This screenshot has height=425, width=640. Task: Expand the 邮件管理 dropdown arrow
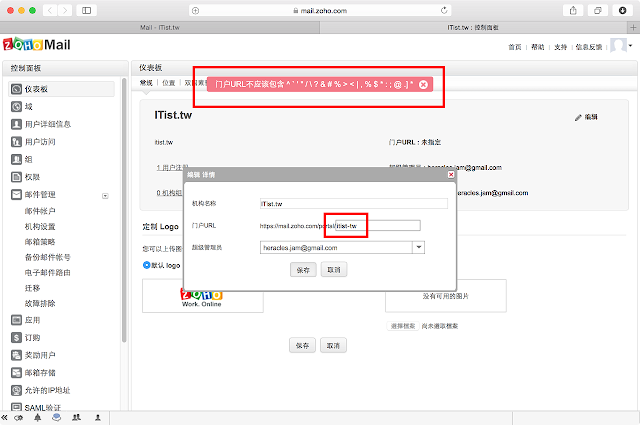coord(105,196)
